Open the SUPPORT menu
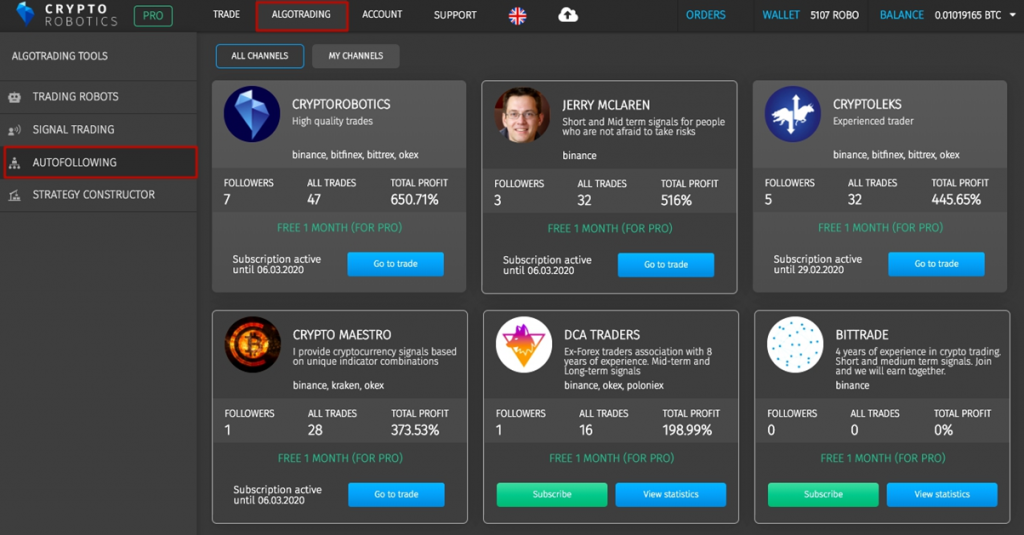Screen dimensions: 1024x535 tap(455, 15)
